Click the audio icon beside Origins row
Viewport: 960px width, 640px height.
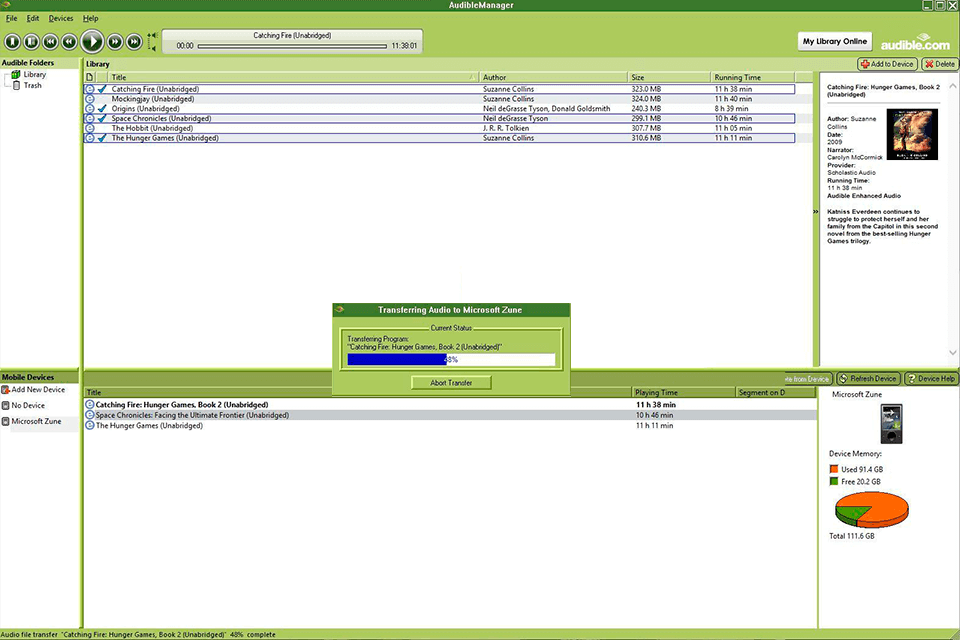click(x=90, y=109)
